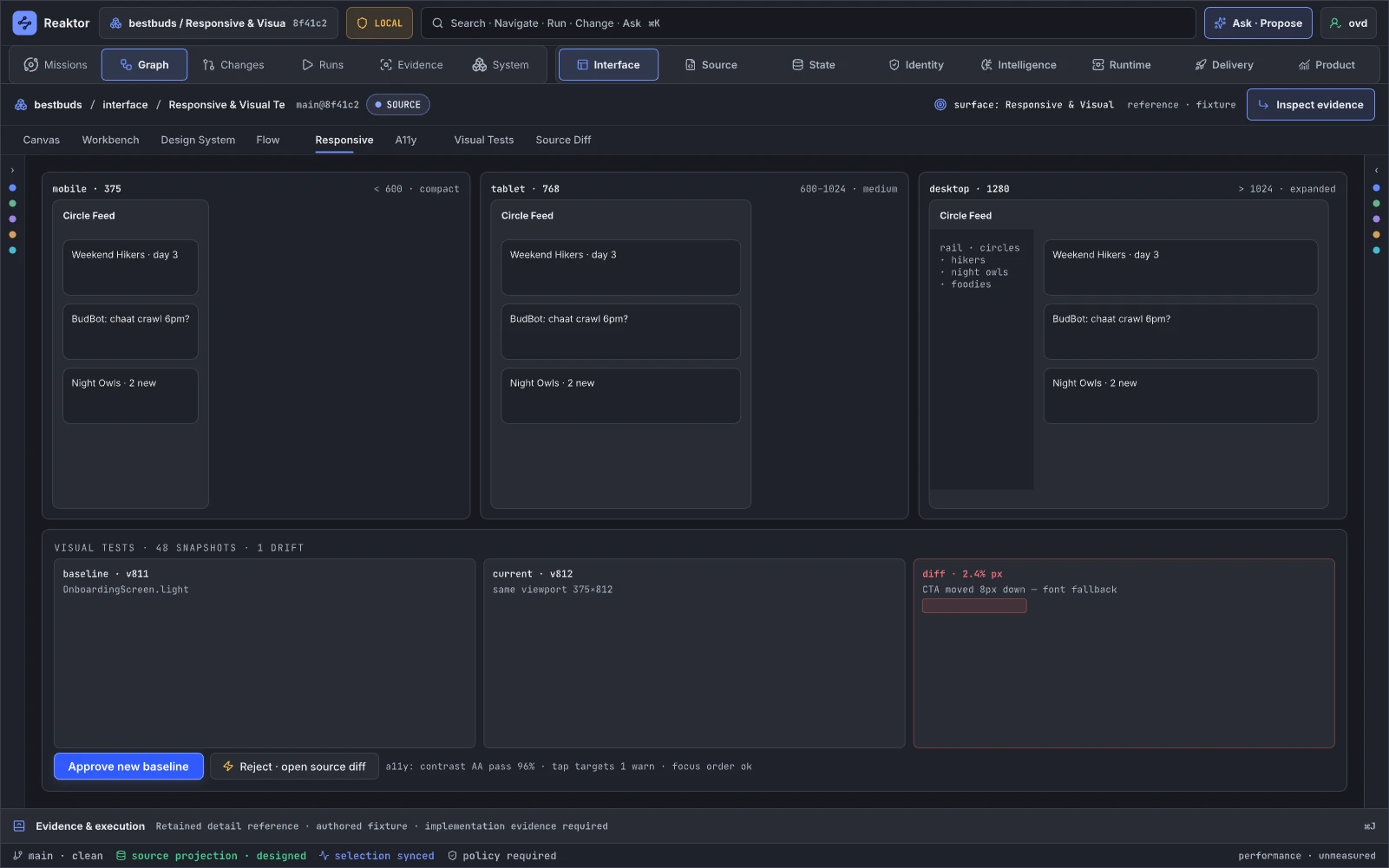Toggle the SOURCE pill in breadcrumb
The height and width of the screenshot is (868, 1389).
tap(398, 105)
